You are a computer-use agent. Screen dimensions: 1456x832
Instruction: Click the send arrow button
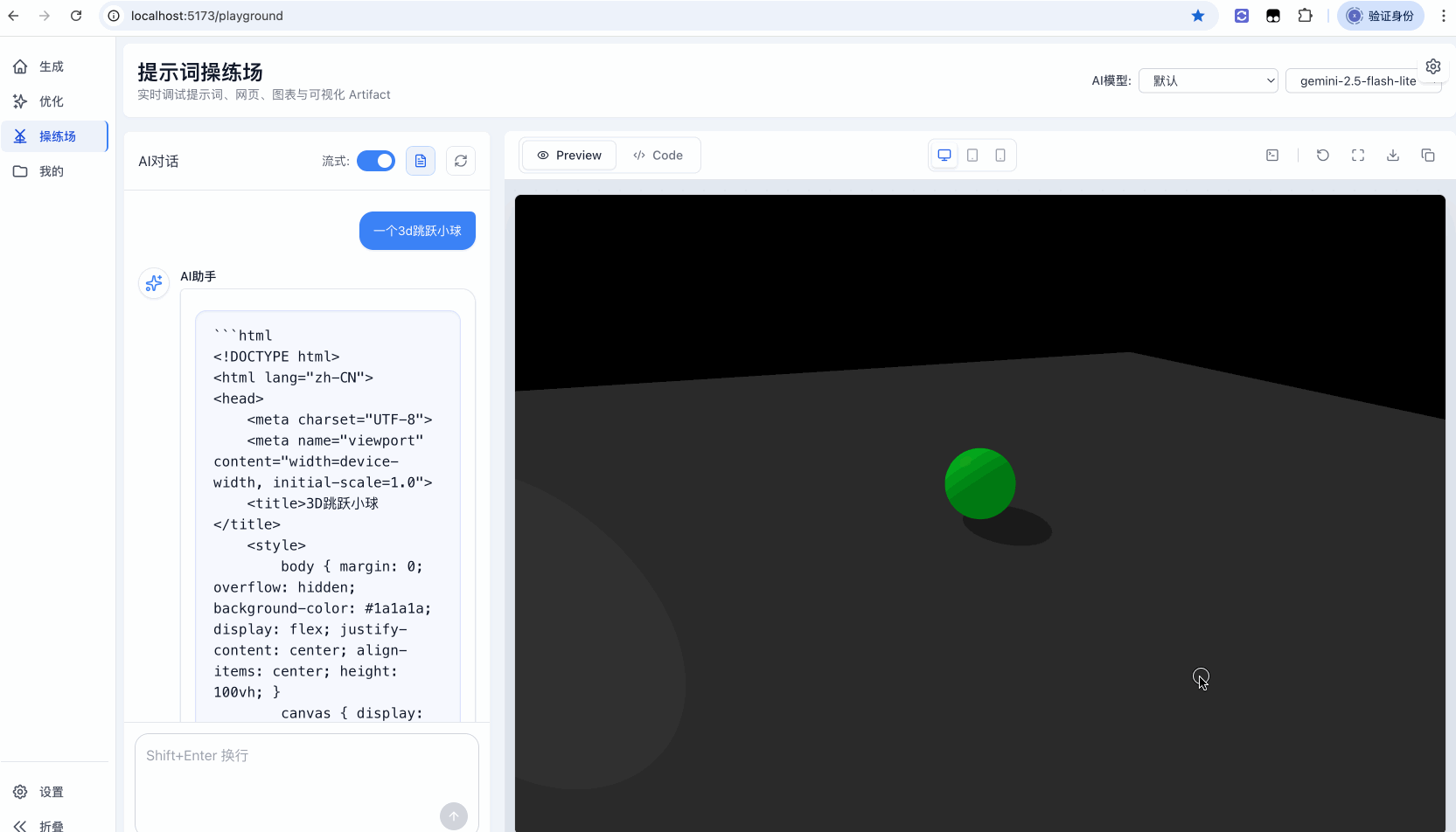454,816
